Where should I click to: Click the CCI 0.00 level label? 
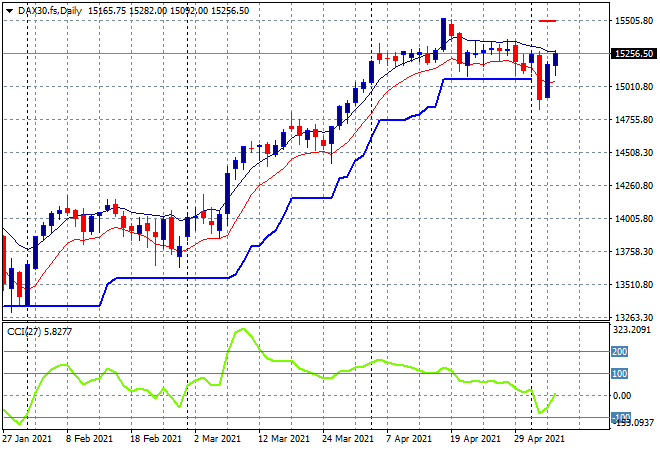click(x=622, y=396)
